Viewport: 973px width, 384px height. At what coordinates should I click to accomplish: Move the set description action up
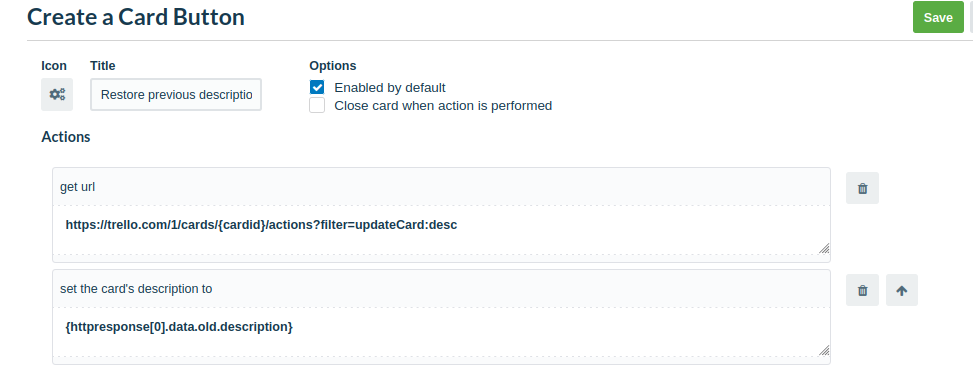pos(902,290)
